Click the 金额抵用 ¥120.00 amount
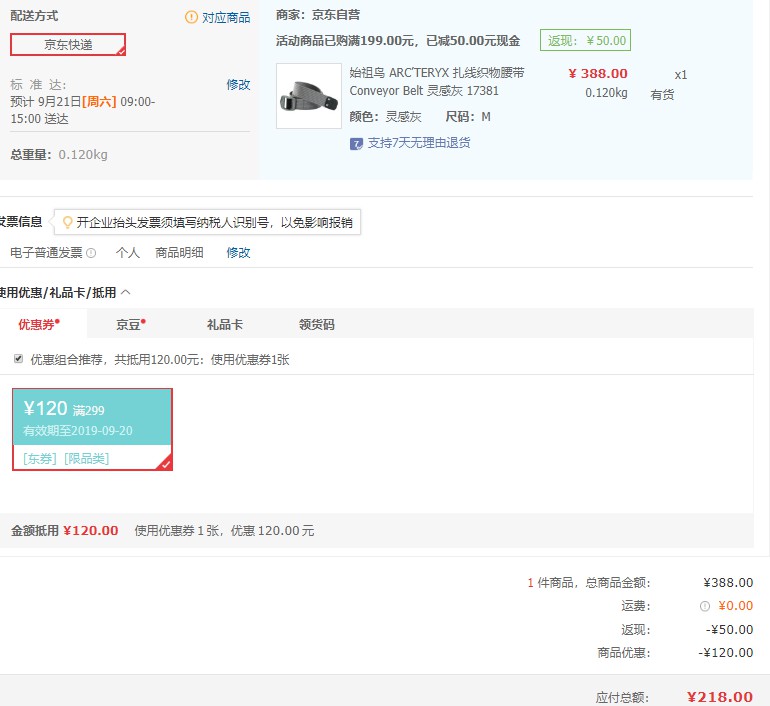Screen dimensions: 770x706 [91, 531]
